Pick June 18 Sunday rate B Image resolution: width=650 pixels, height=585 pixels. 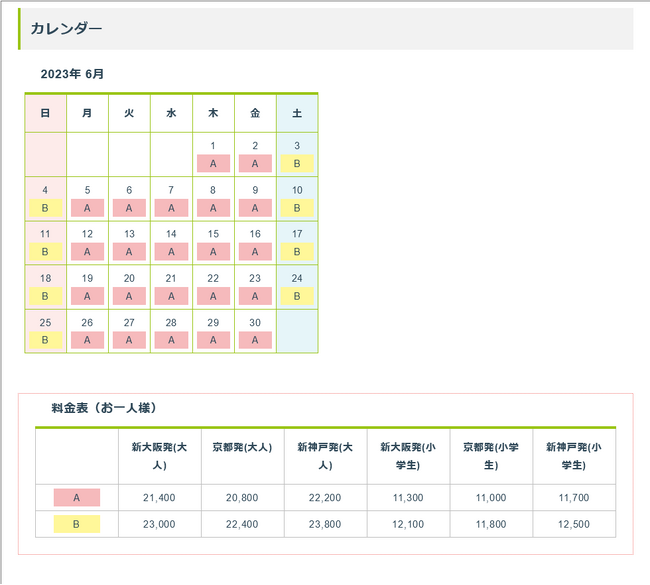pos(45,287)
